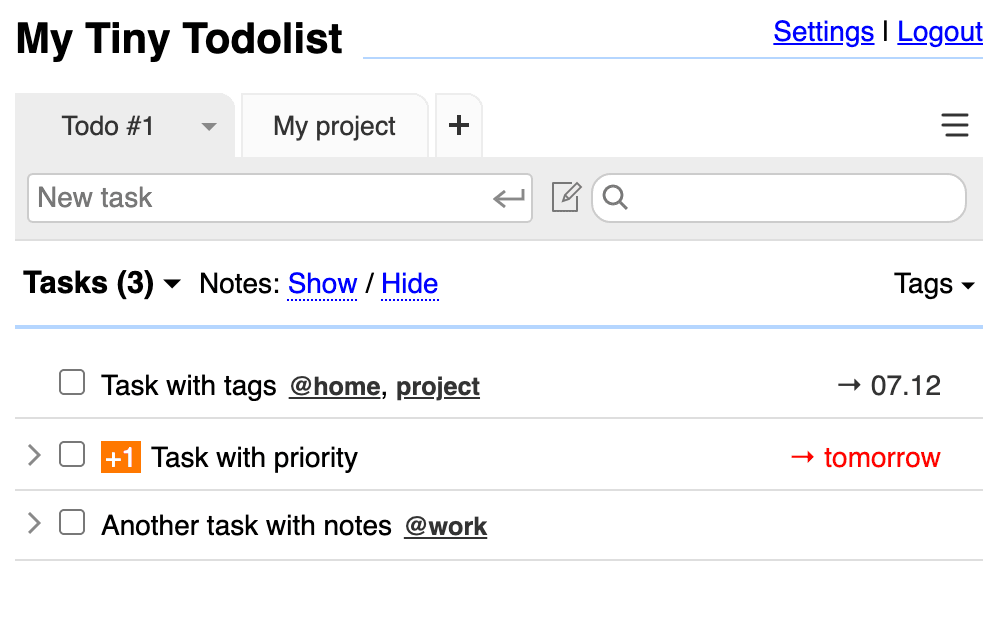
Task: Select the Todo #1 tab
Action: pos(108,127)
